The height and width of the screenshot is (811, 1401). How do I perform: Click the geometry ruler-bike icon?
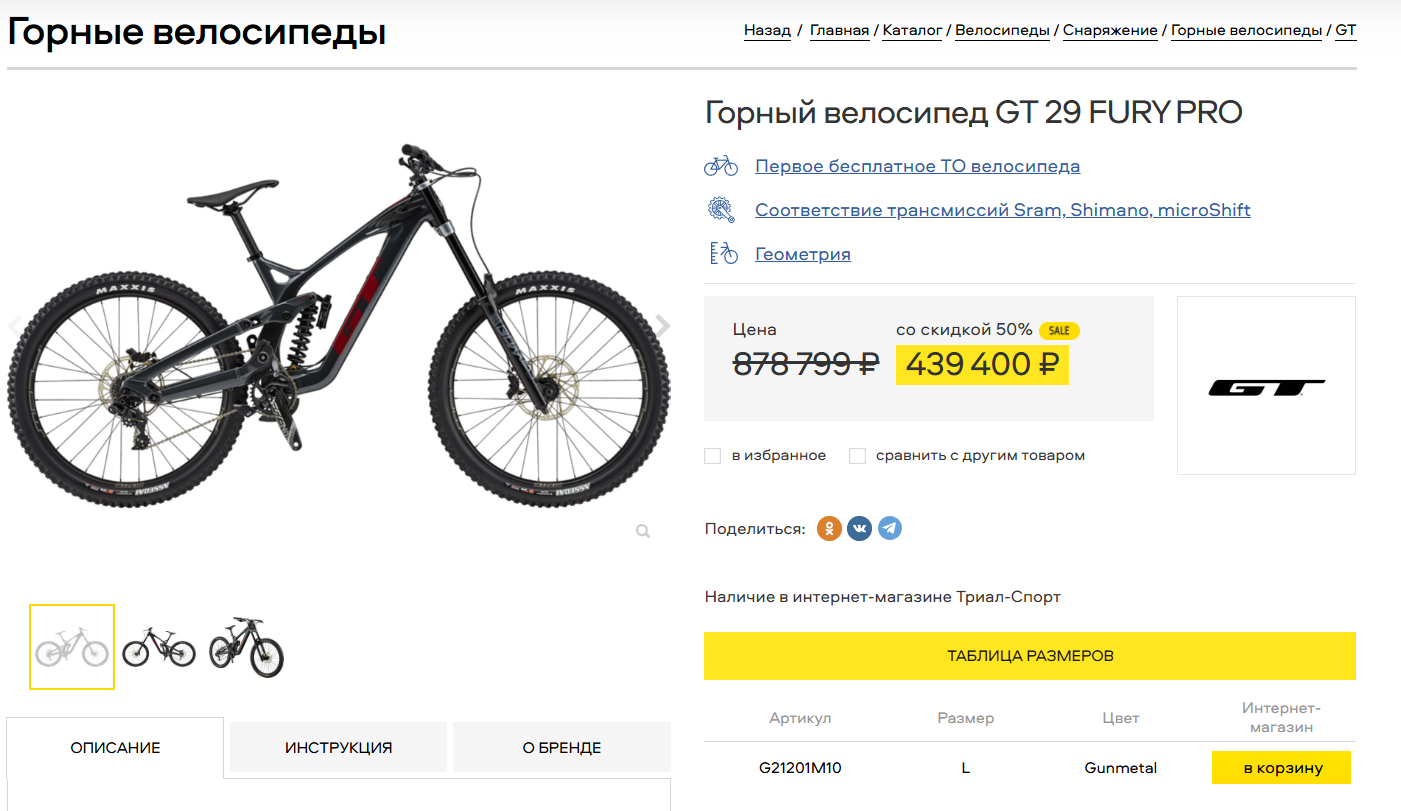pyautogui.click(x=721, y=254)
